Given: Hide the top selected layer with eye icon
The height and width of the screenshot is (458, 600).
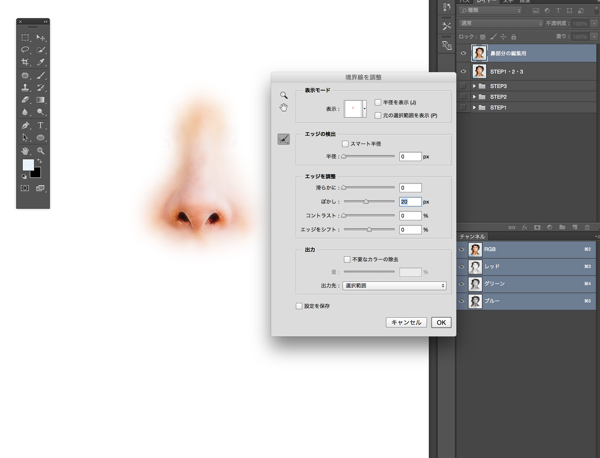Looking at the screenshot, I should pyautogui.click(x=463, y=53).
